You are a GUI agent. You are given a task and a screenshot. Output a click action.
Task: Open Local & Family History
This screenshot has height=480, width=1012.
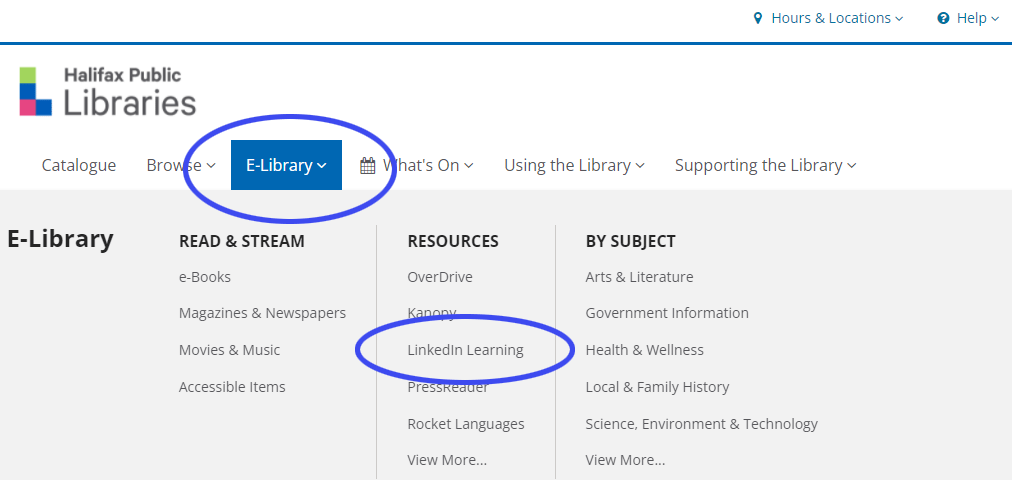pyautogui.click(x=657, y=387)
